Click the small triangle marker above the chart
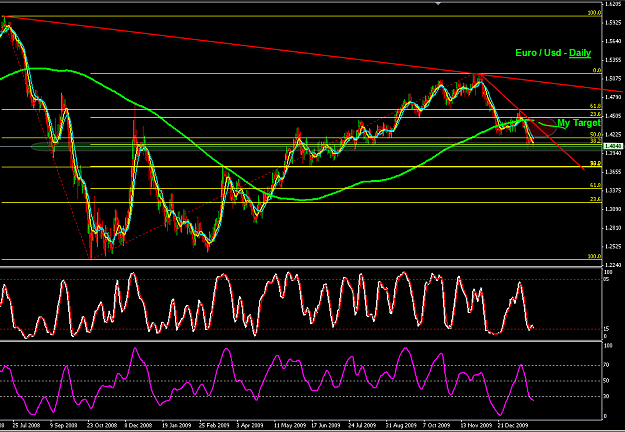This screenshot has height=432, width=625. pyautogui.click(x=438, y=3)
